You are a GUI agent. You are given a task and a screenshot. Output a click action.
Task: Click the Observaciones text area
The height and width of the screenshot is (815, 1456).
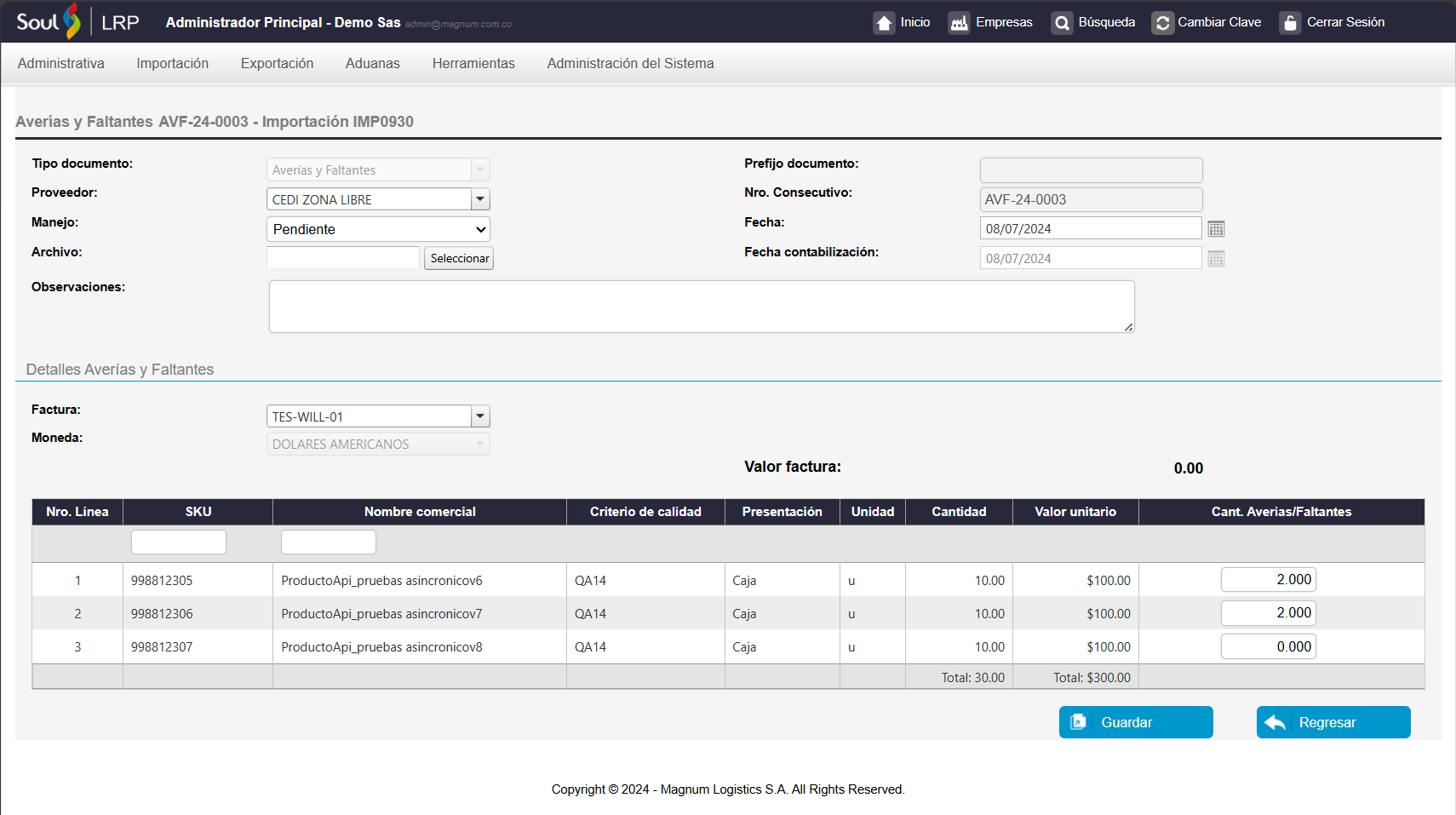pyautogui.click(x=701, y=307)
